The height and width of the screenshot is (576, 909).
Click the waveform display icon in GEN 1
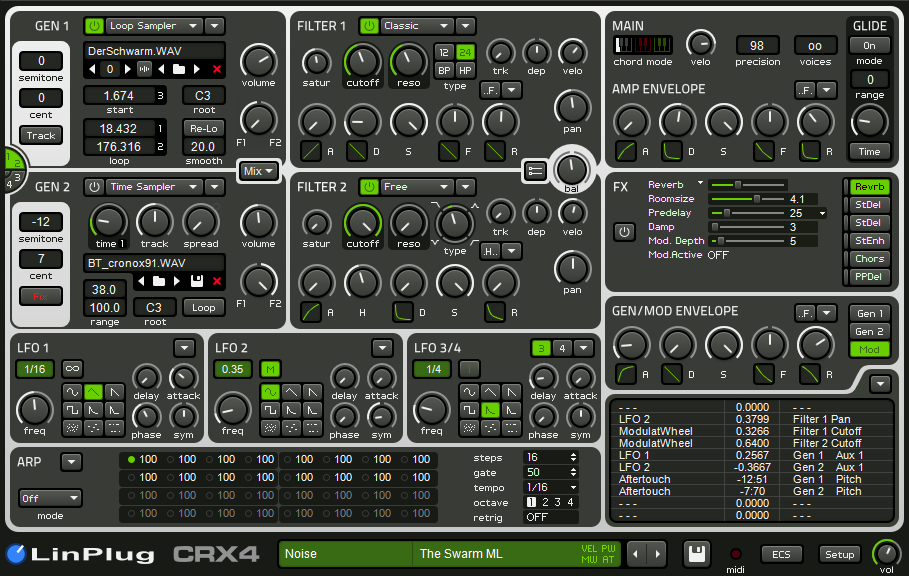144,70
